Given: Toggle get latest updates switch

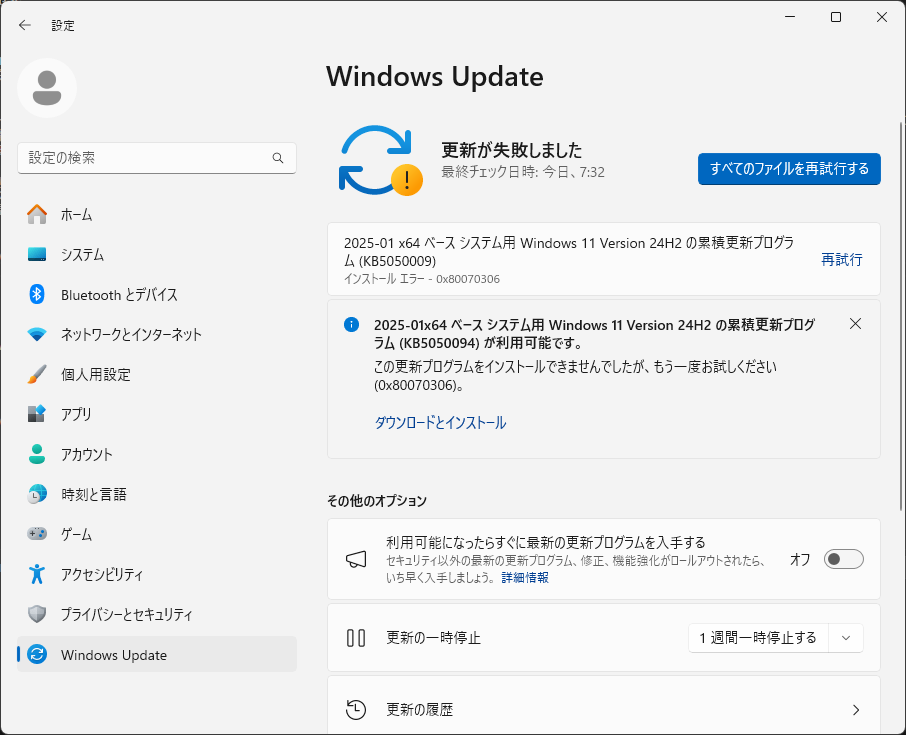Looking at the screenshot, I should click(x=844, y=559).
